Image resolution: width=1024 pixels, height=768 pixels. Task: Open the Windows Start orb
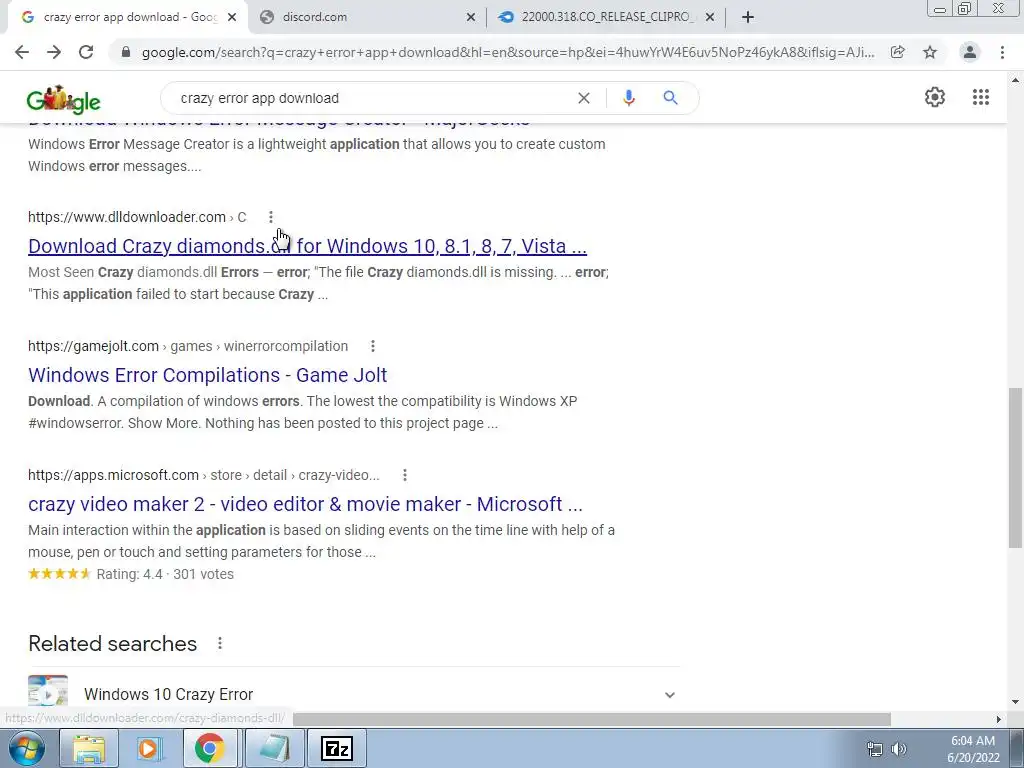pyautogui.click(x=27, y=748)
